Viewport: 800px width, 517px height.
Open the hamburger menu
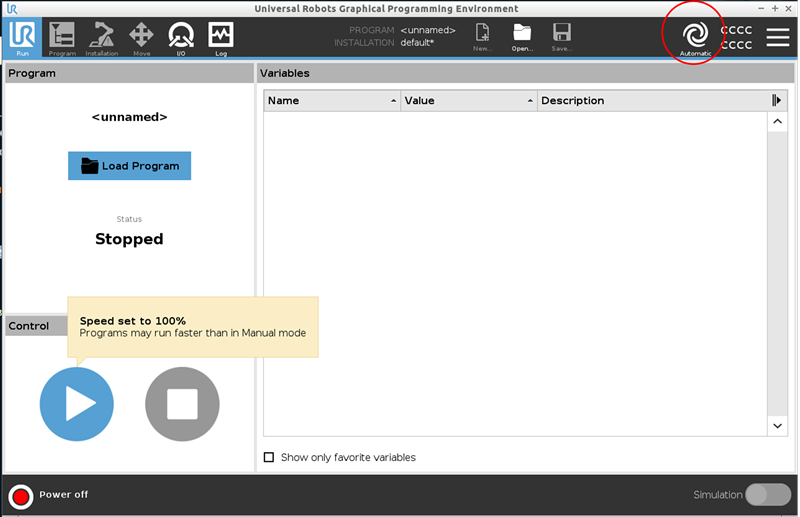pyautogui.click(x=778, y=37)
